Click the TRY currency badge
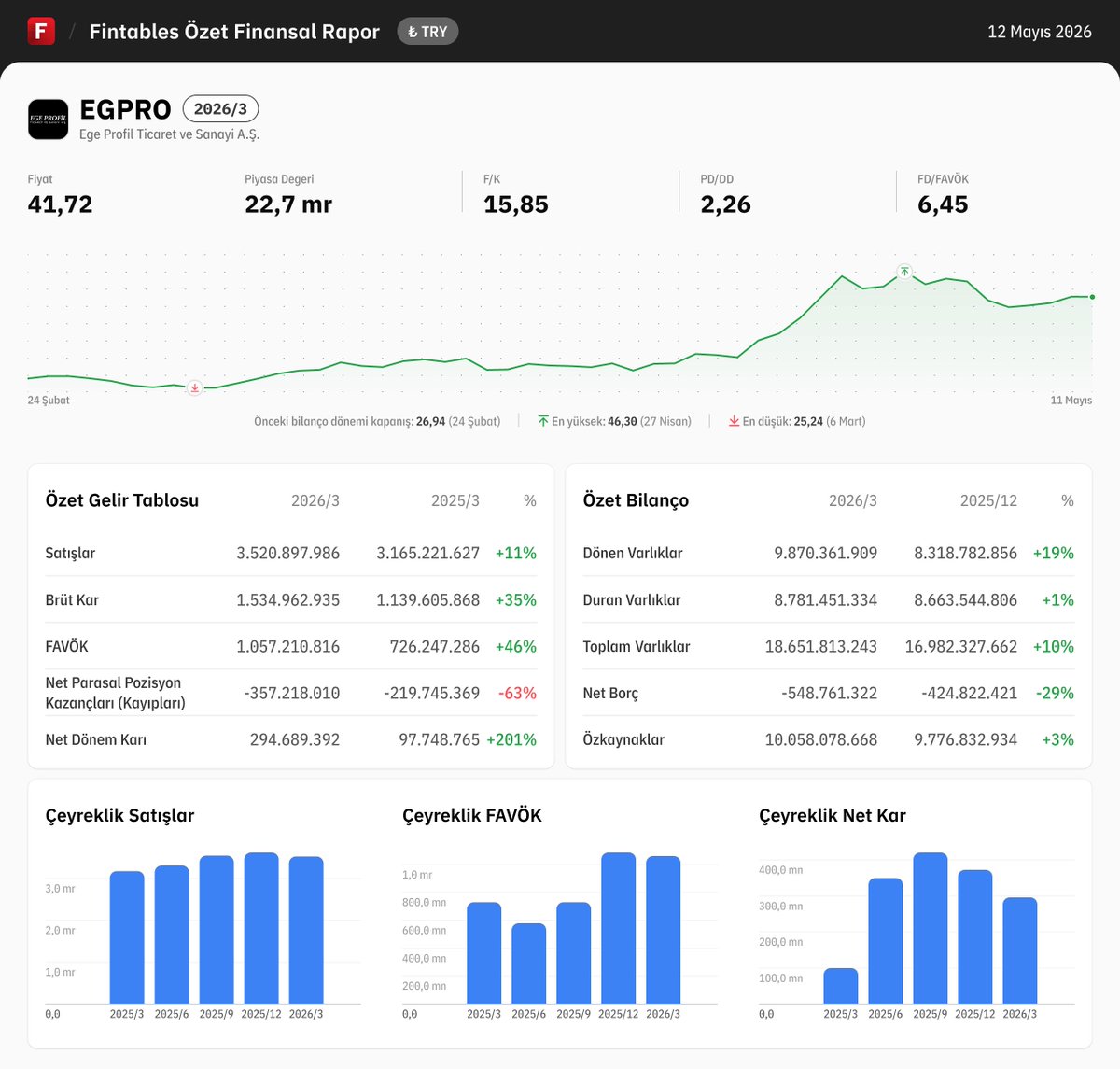 [427, 32]
